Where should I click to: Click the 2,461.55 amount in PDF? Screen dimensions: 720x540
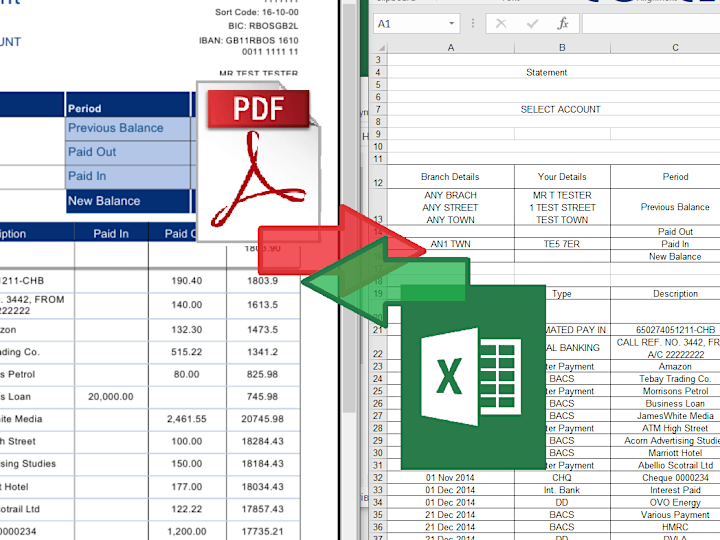pos(186,419)
